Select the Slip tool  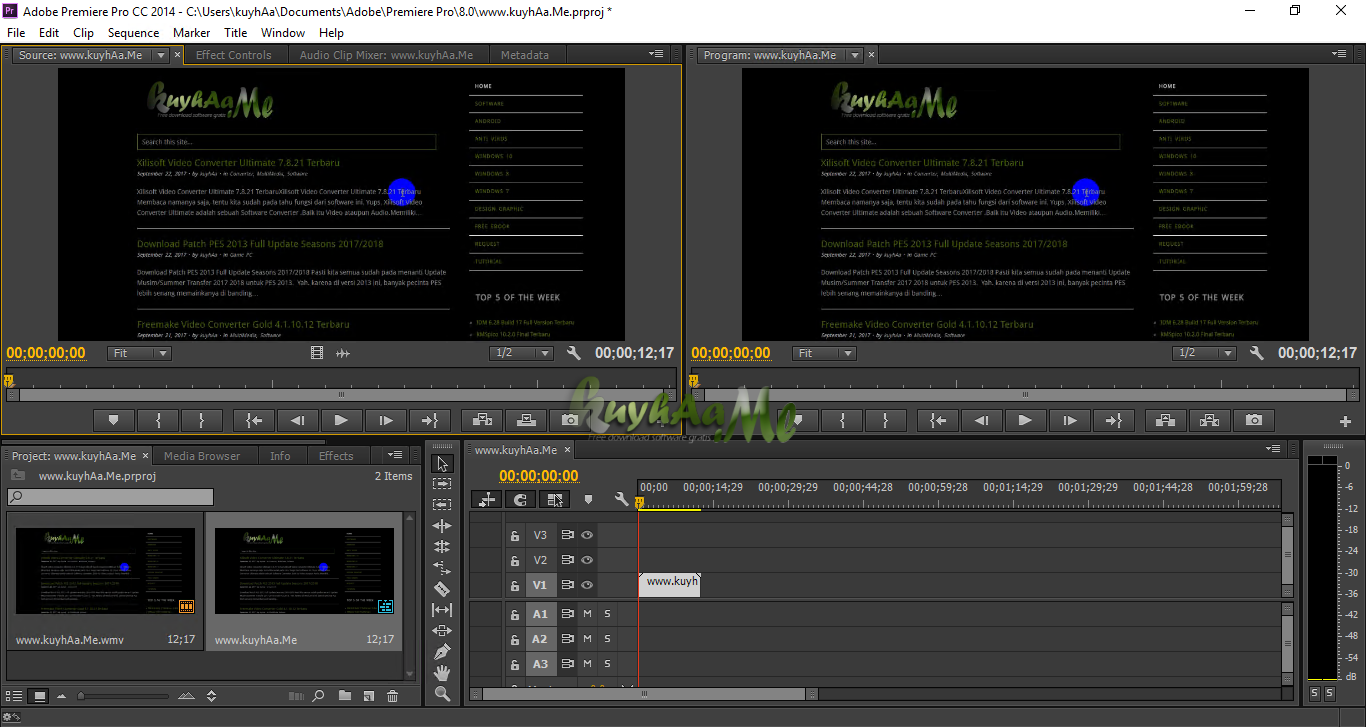pos(442,610)
